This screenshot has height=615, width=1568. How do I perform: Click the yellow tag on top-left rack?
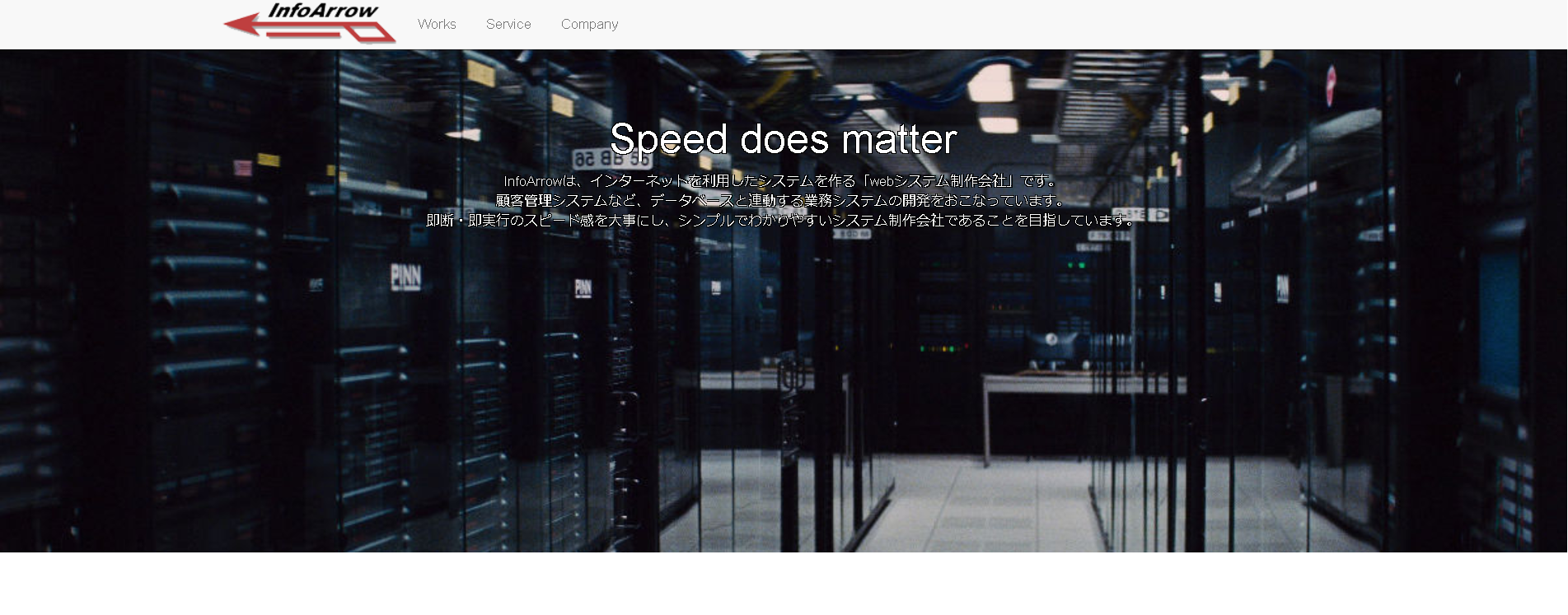(x=480, y=73)
